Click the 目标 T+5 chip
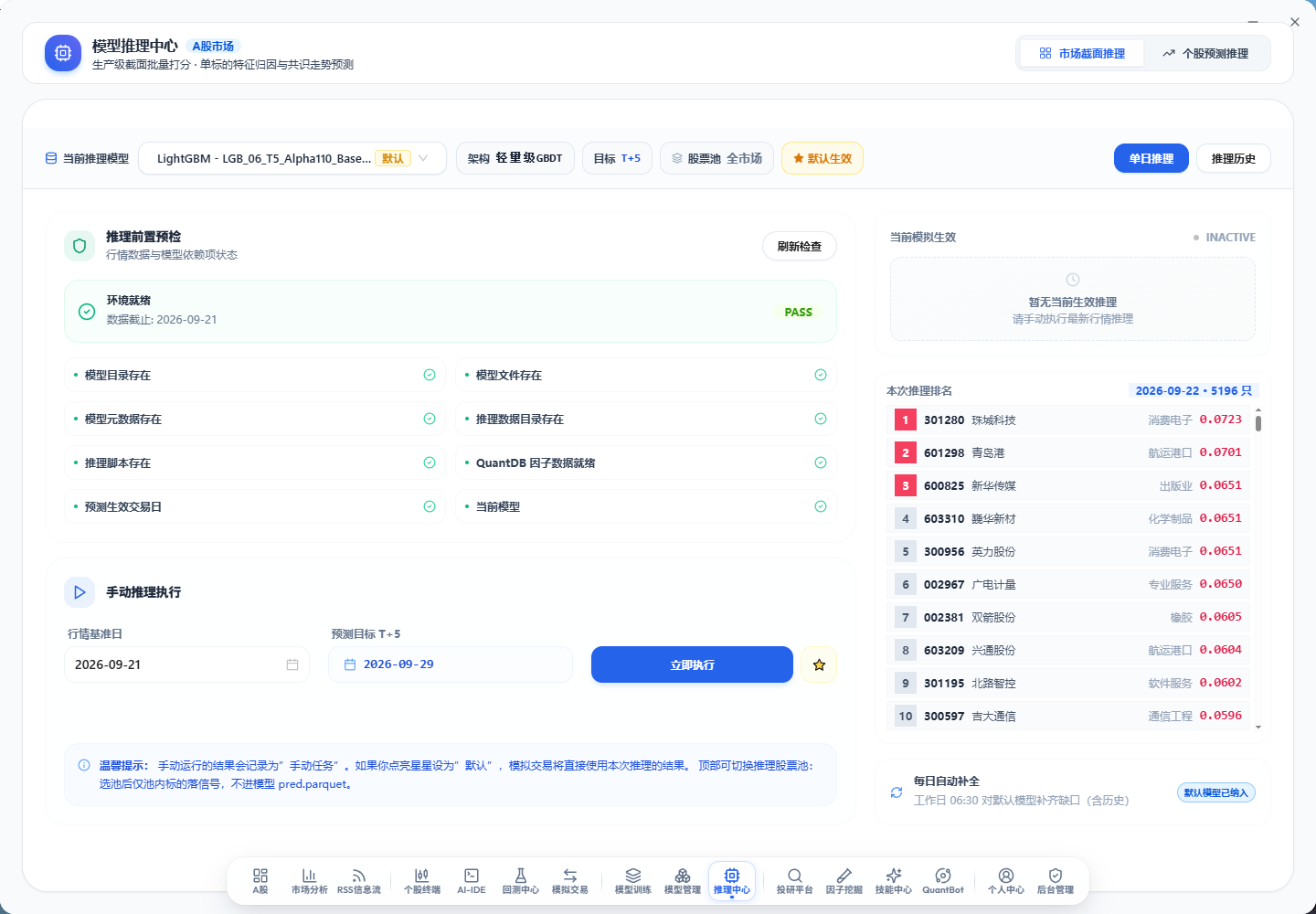 [618, 158]
